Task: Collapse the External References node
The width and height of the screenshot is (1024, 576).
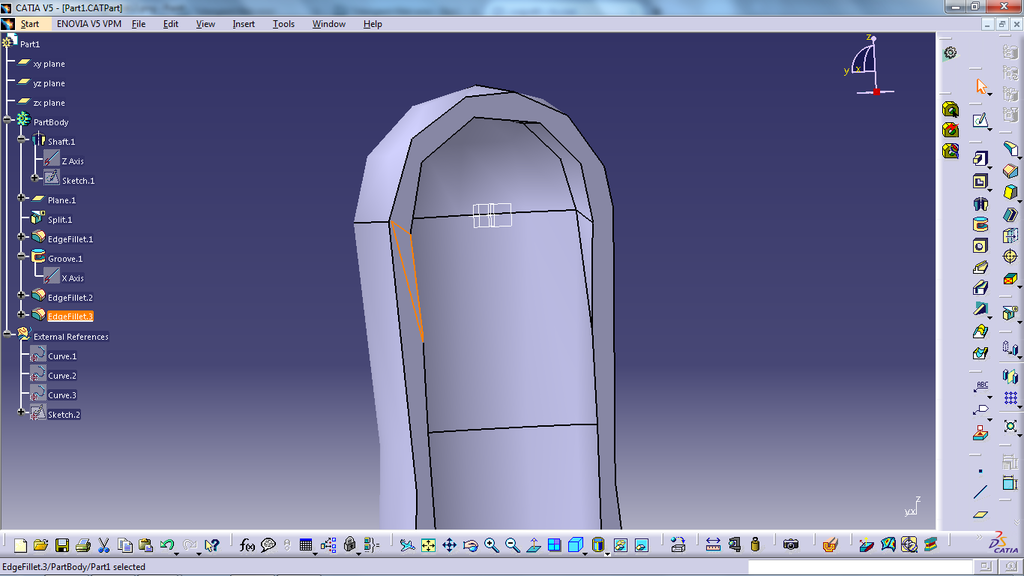Action: [8, 335]
